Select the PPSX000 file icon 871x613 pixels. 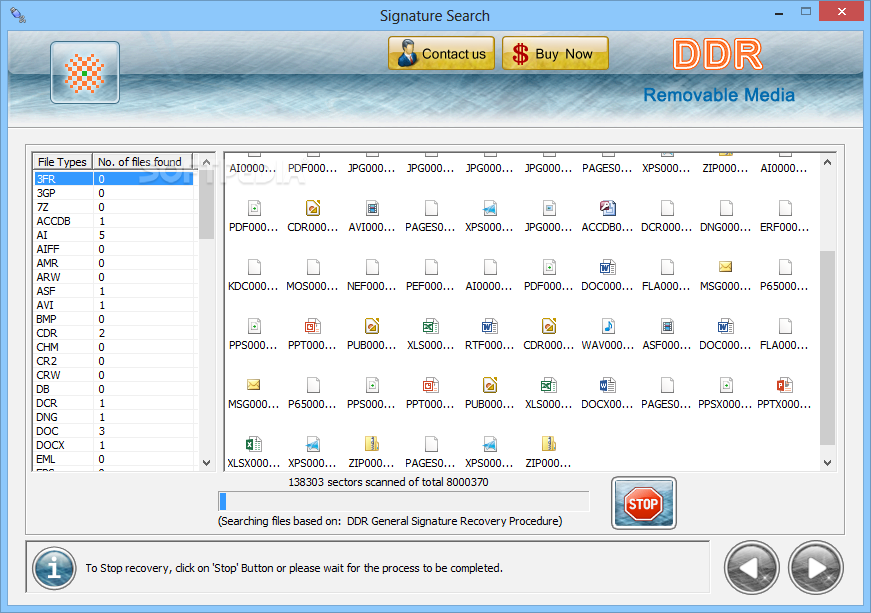(x=726, y=385)
